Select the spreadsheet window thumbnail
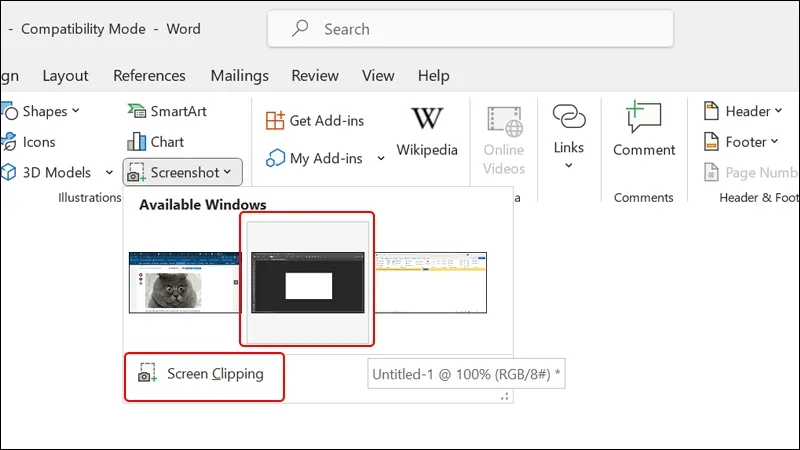Viewport: 800px width, 450px height. click(431, 282)
